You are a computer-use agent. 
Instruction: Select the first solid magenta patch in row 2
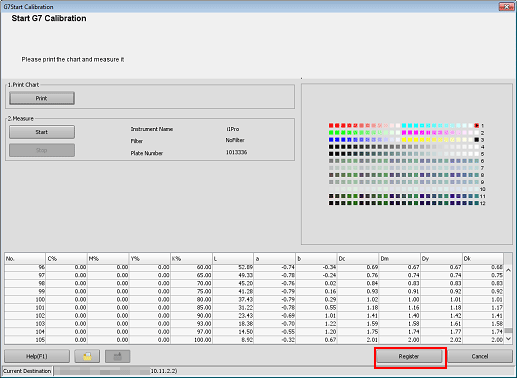click(404, 133)
